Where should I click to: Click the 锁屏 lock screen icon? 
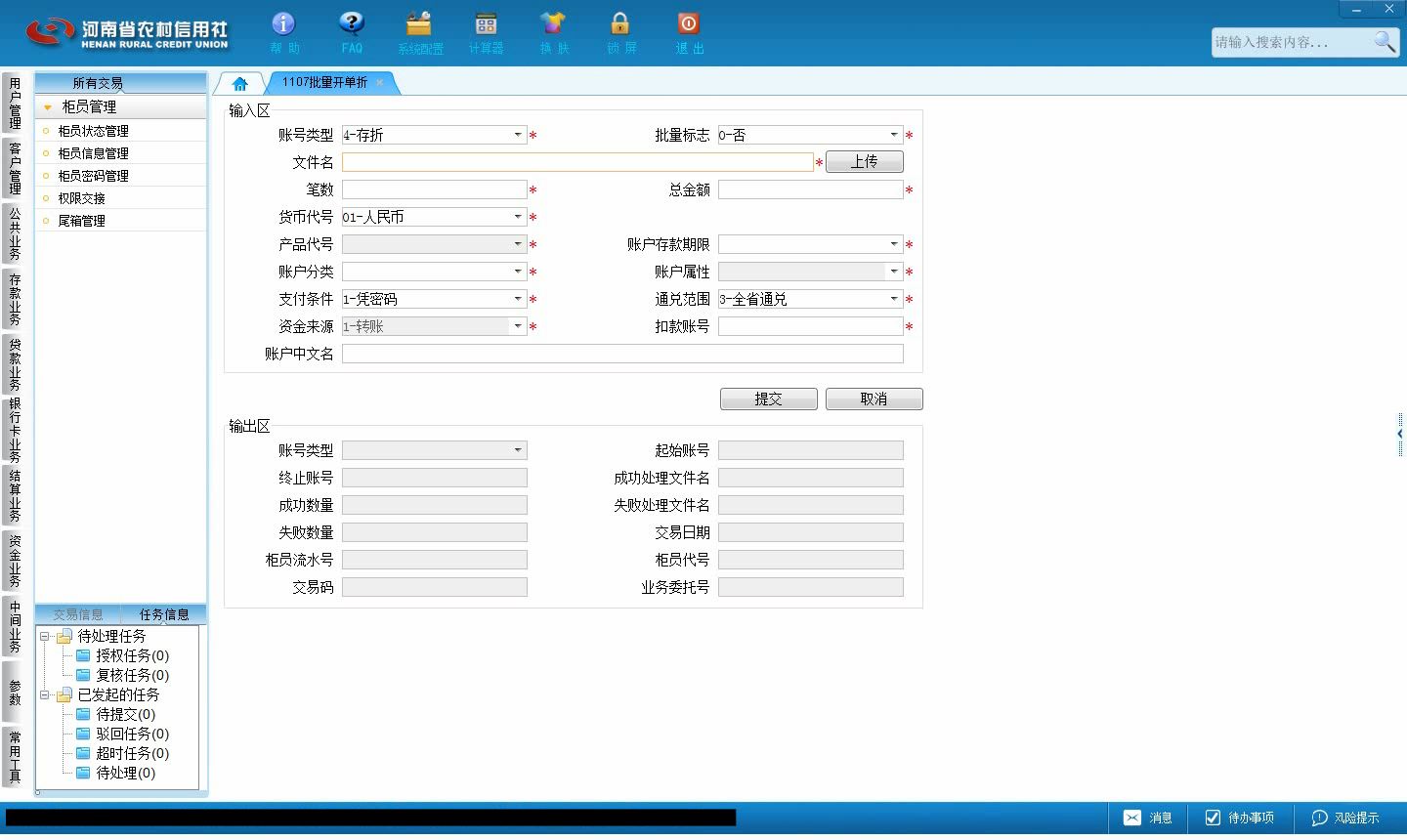point(620,24)
